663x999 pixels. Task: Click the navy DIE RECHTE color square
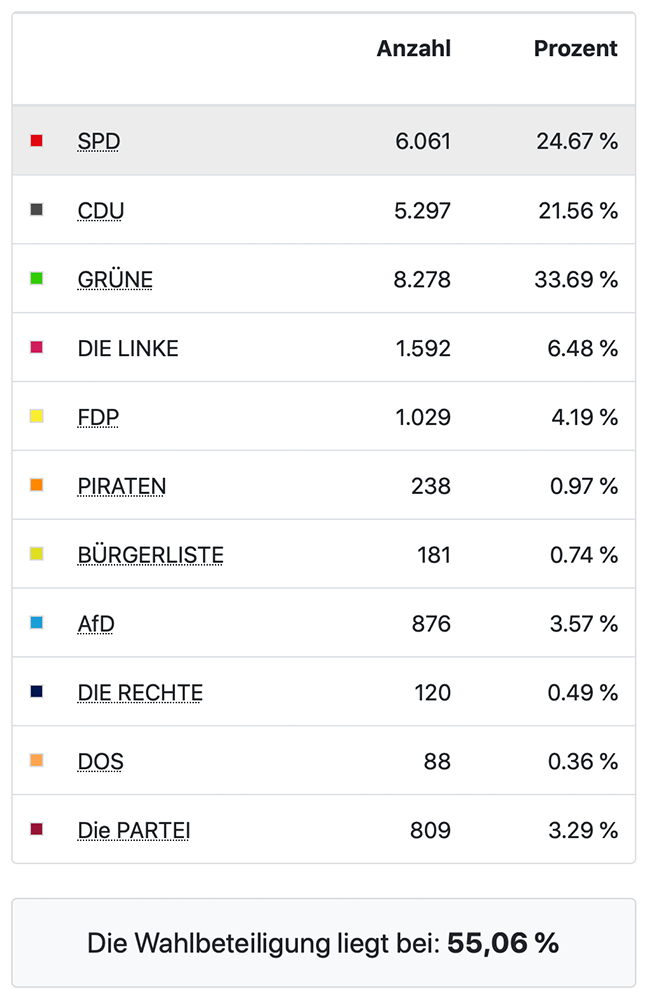(x=37, y=692)
